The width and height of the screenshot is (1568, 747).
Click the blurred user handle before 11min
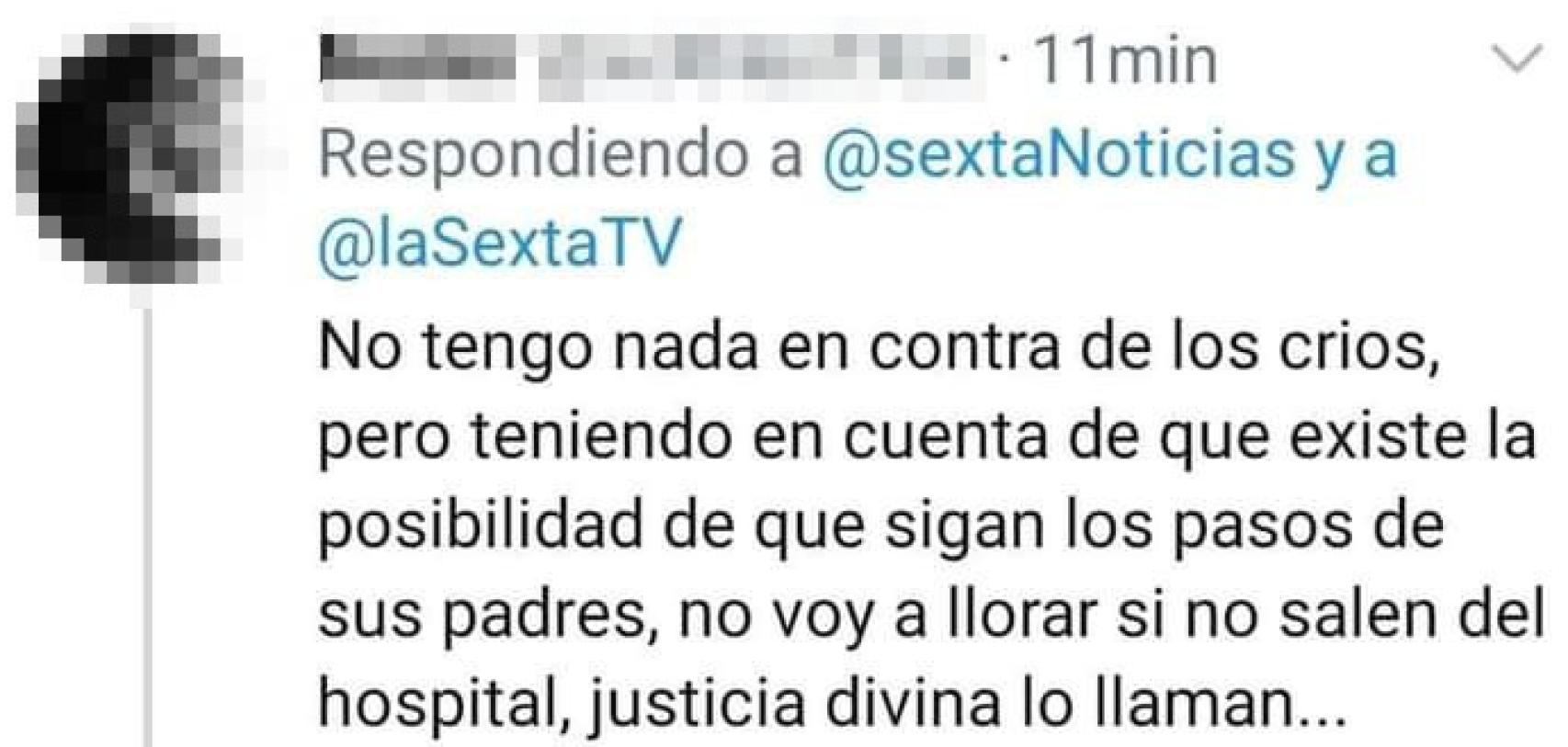click(756, 60)
